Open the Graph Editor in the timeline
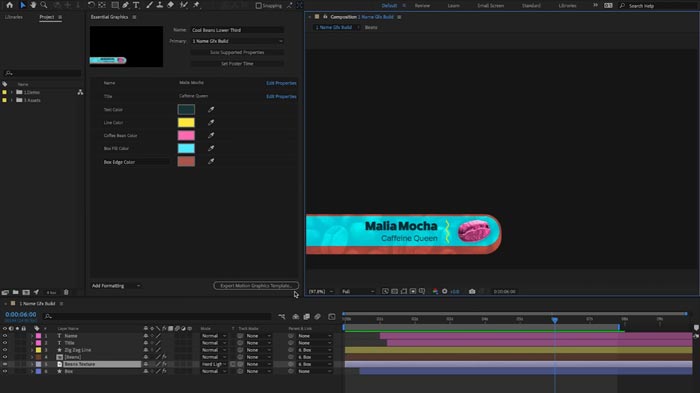700x393 pixels. [x=332, y=317]
